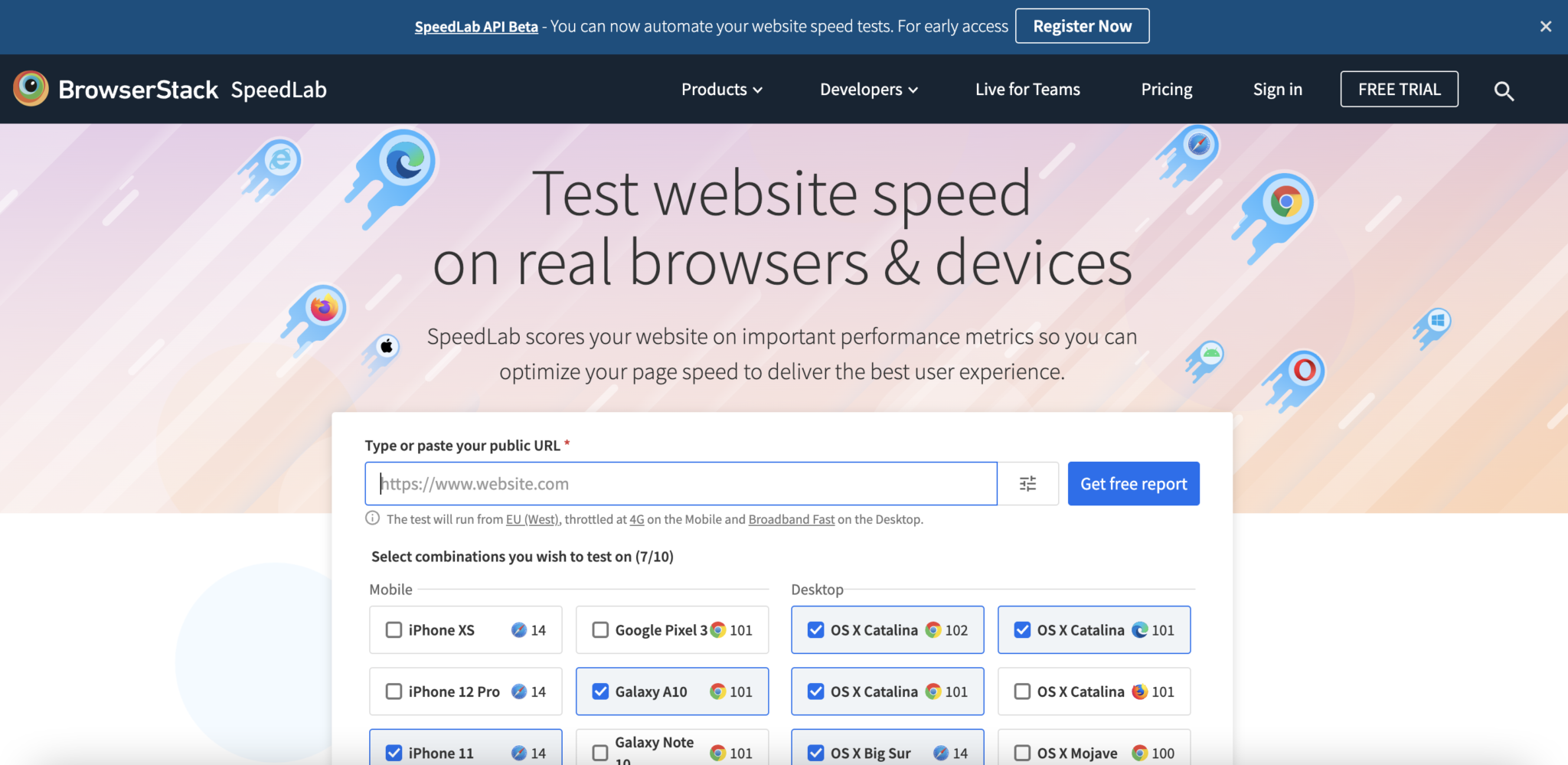Check the Galaxy Note 10 checkbox

pyautogui.click(x=600, y=753)
